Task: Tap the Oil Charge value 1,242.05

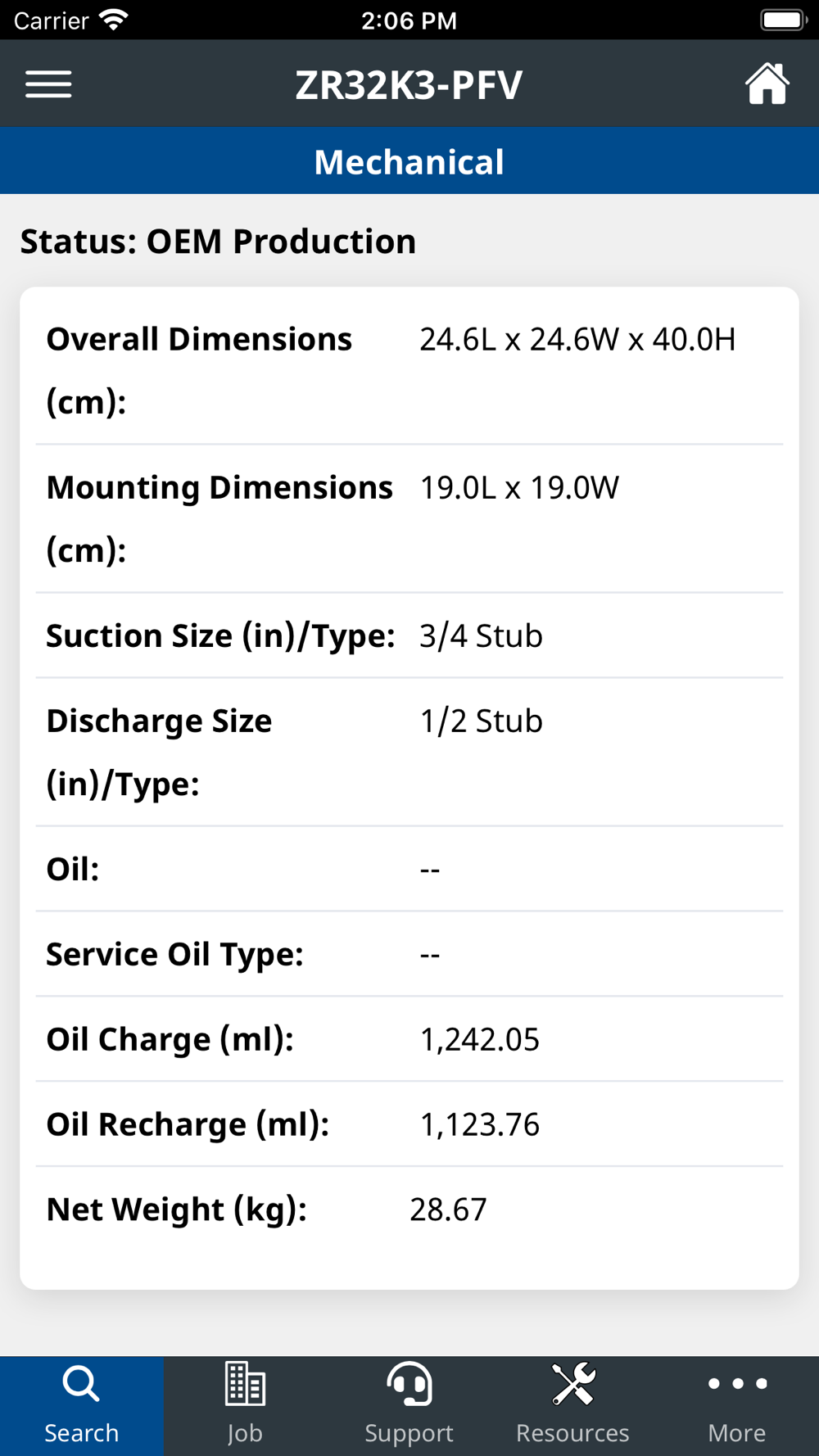Action: pos(479,1040)
